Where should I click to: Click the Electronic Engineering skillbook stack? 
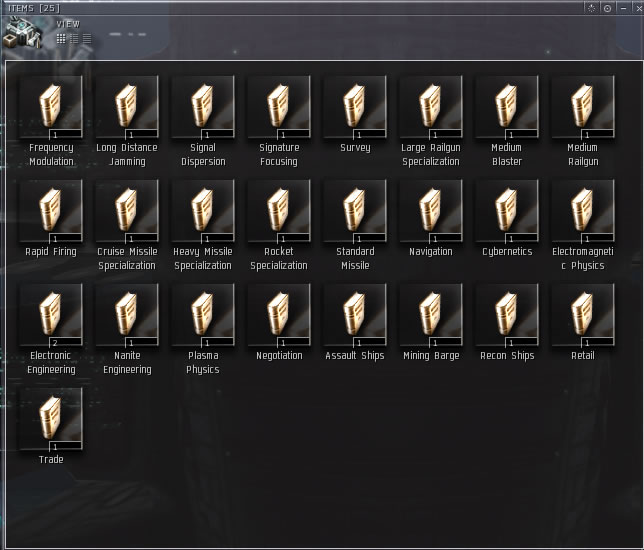(x=51, y=315)
